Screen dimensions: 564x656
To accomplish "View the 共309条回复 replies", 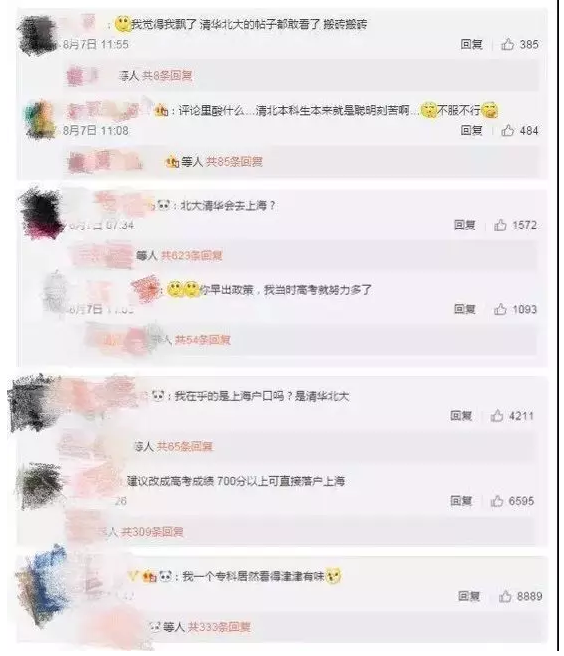I will click(x=152, y=532).
